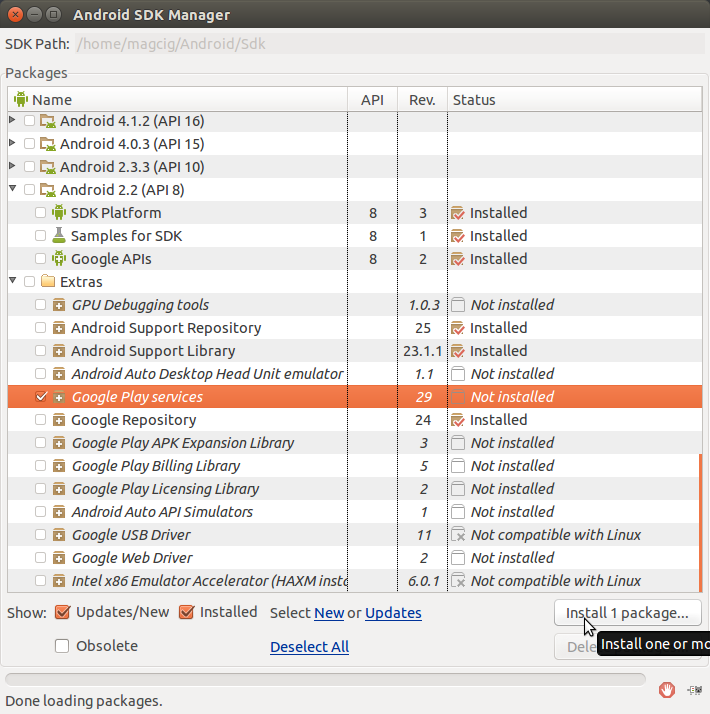Expand the Android 4.0.3 (API 15) node
The width and height of the screenshot is (710, 714).
pos(12,143)
